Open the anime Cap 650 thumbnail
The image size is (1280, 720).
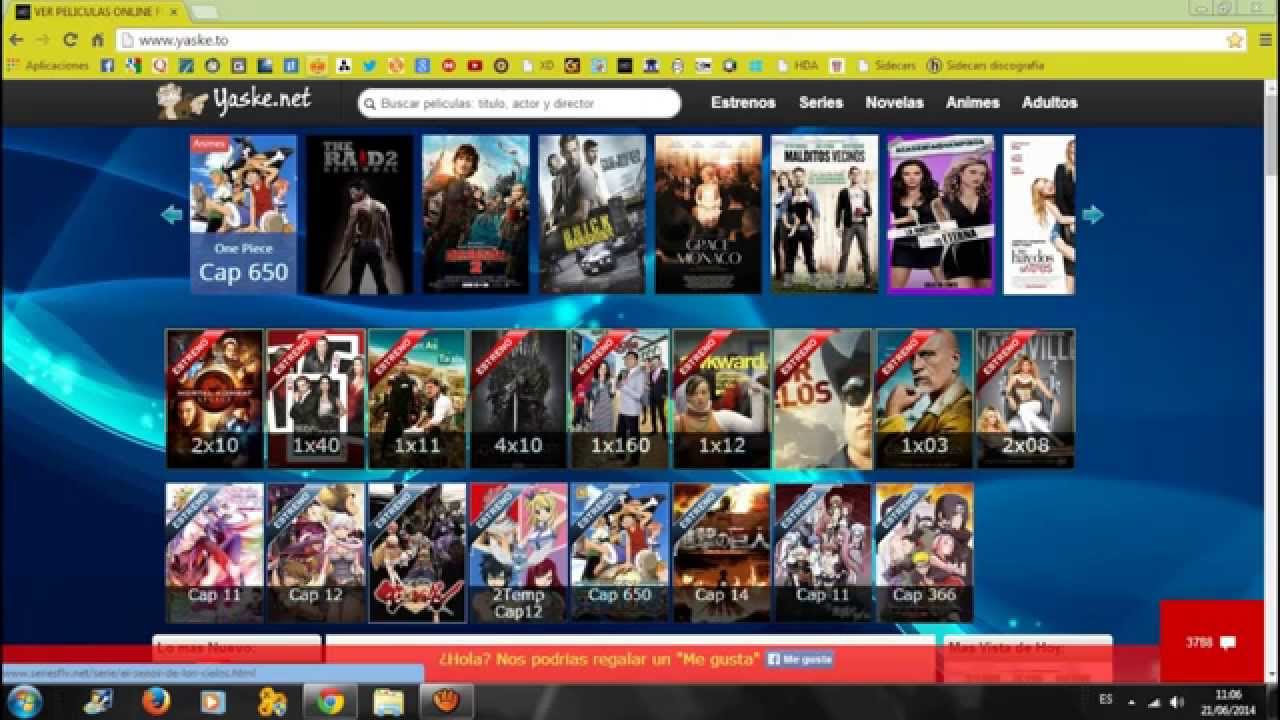[x=620, y=553]
